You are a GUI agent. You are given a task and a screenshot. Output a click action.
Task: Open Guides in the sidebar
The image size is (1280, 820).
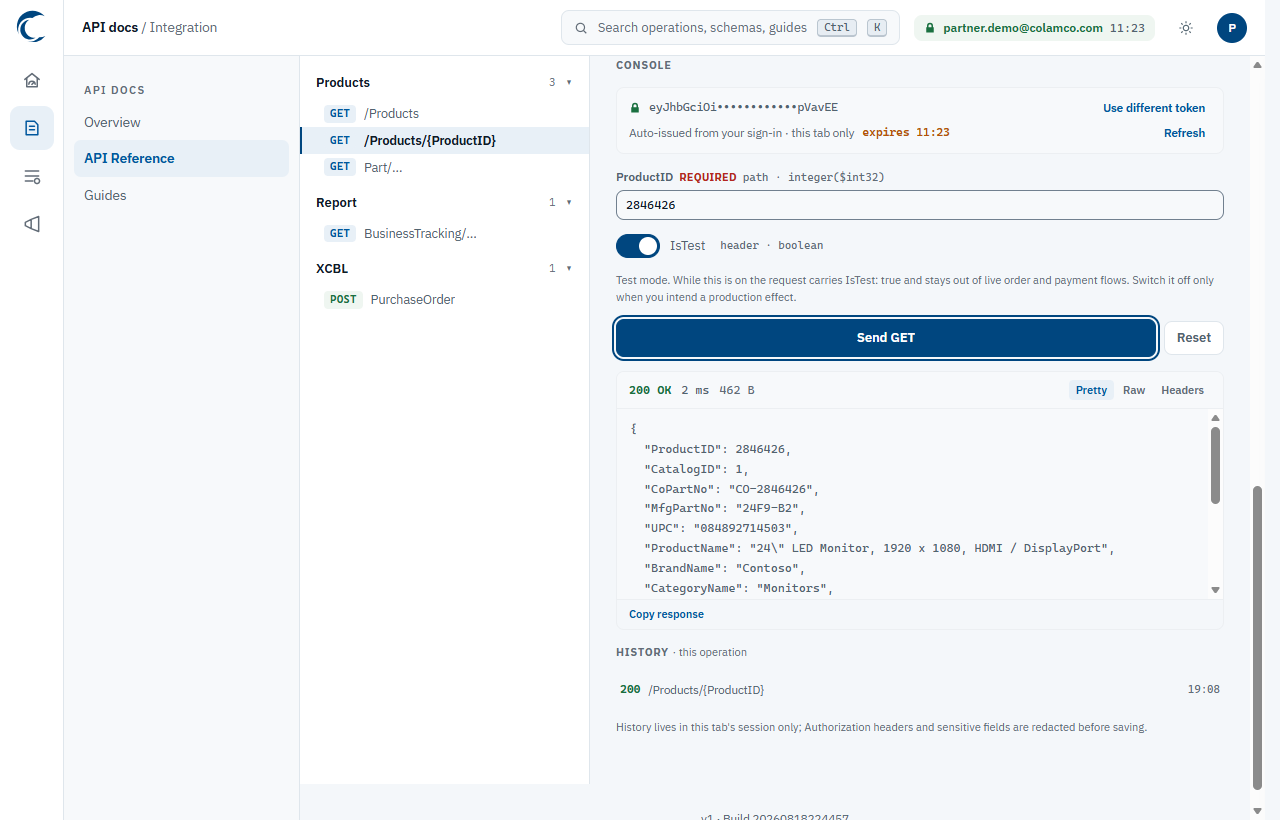click(x=181, y=195)
